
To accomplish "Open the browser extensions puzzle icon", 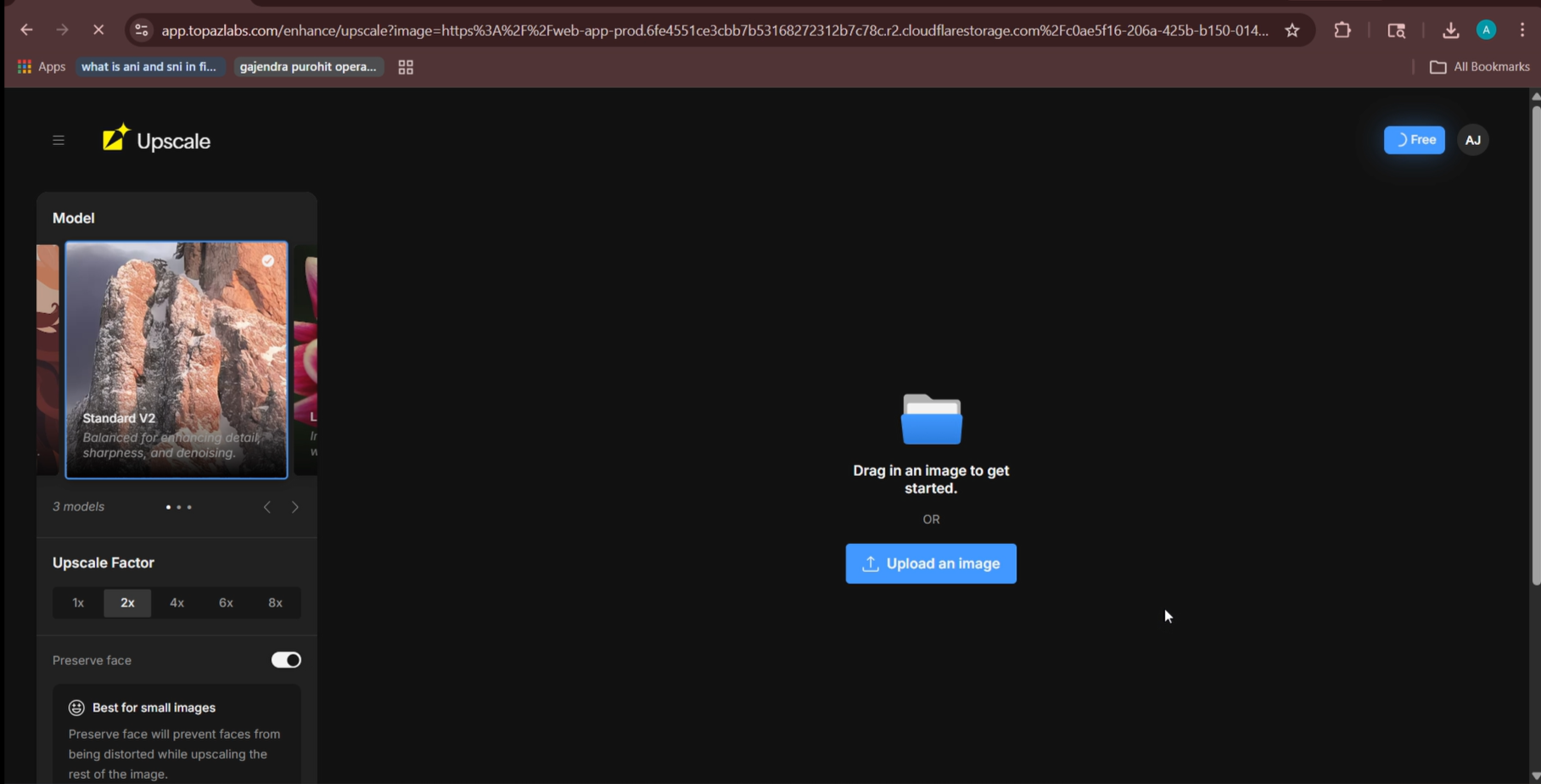I will click(x=1342, y=30).
